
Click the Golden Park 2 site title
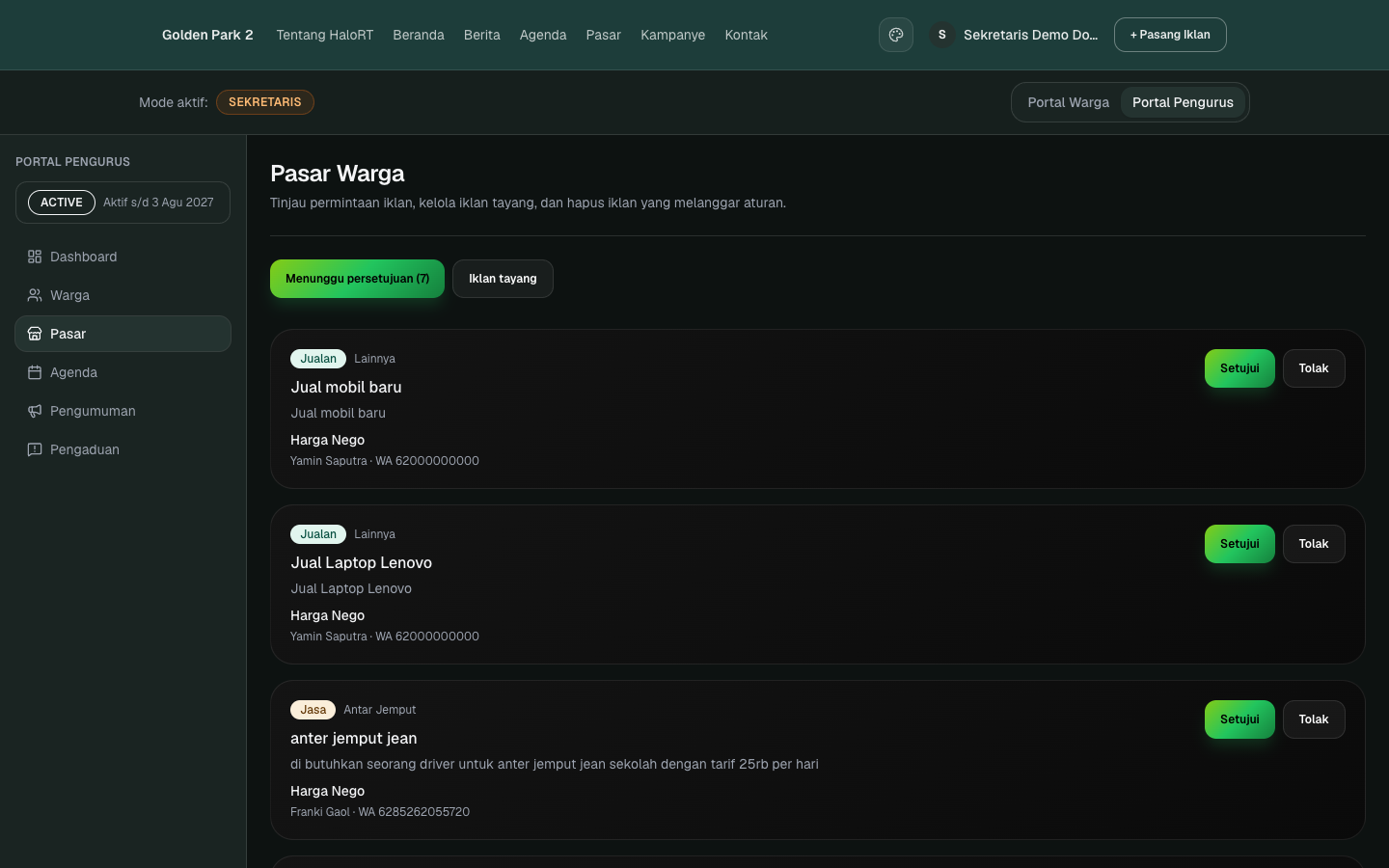(x=207, y=35)
